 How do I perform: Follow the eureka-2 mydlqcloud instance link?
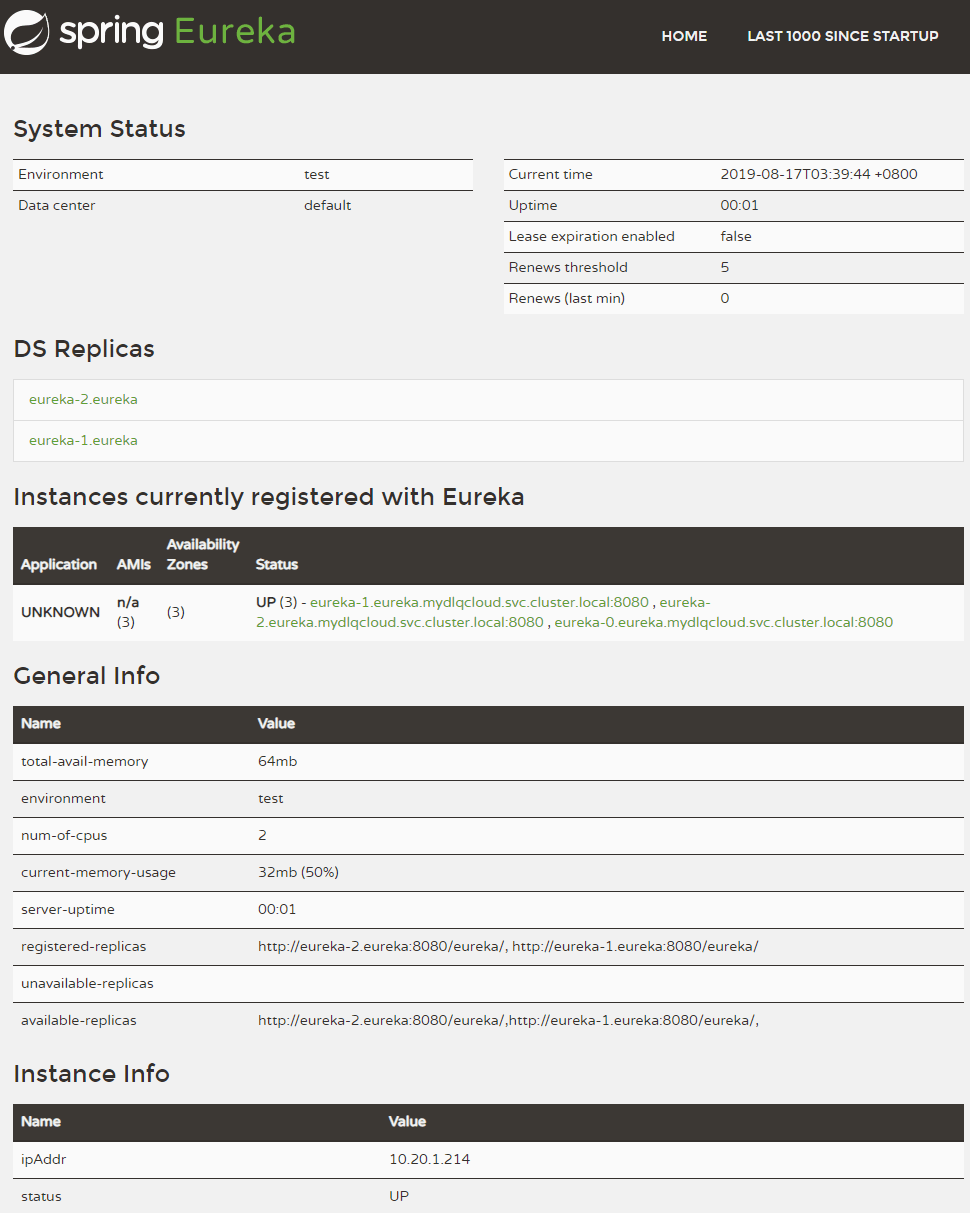(484, 612)
